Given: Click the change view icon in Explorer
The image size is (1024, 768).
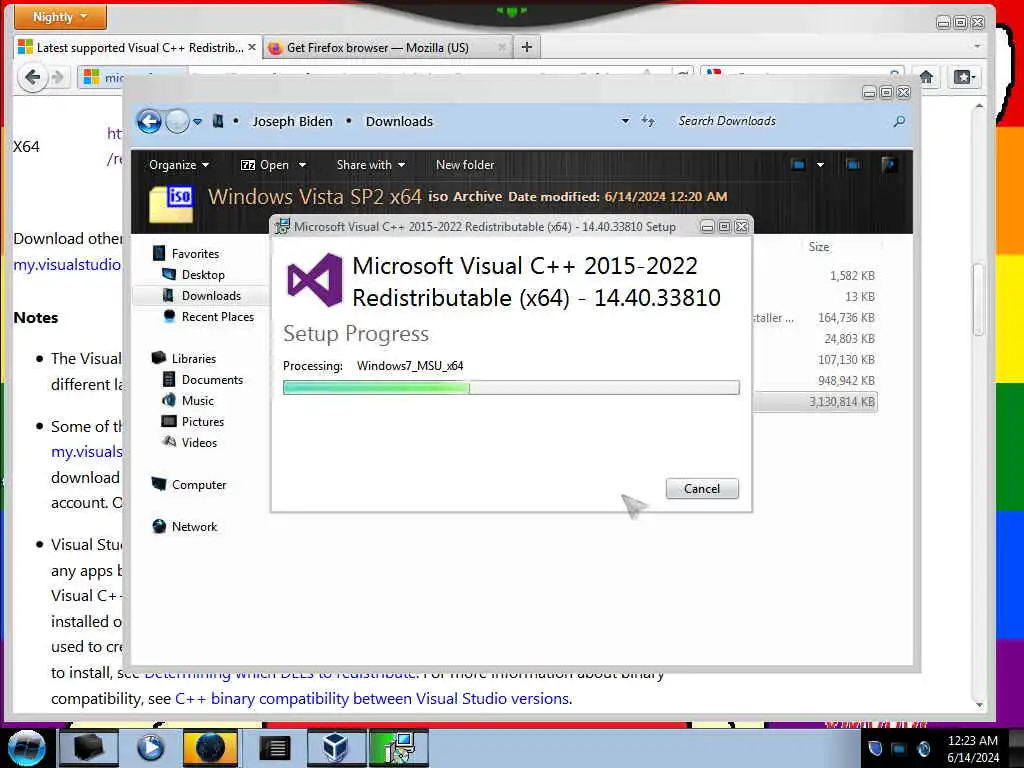Looking at the screenshot, I should tap(798, 165).
